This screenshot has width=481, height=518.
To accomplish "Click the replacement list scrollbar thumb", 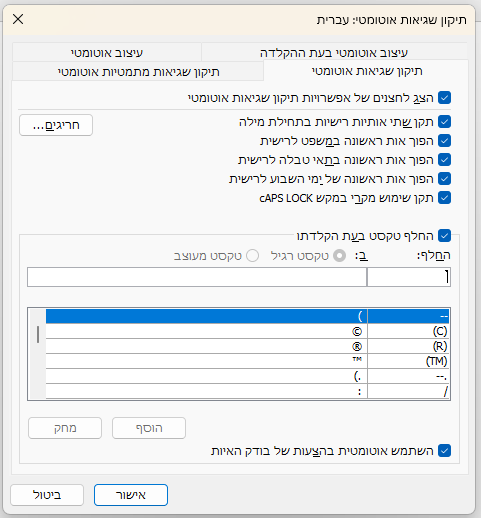I will point(38,334).
